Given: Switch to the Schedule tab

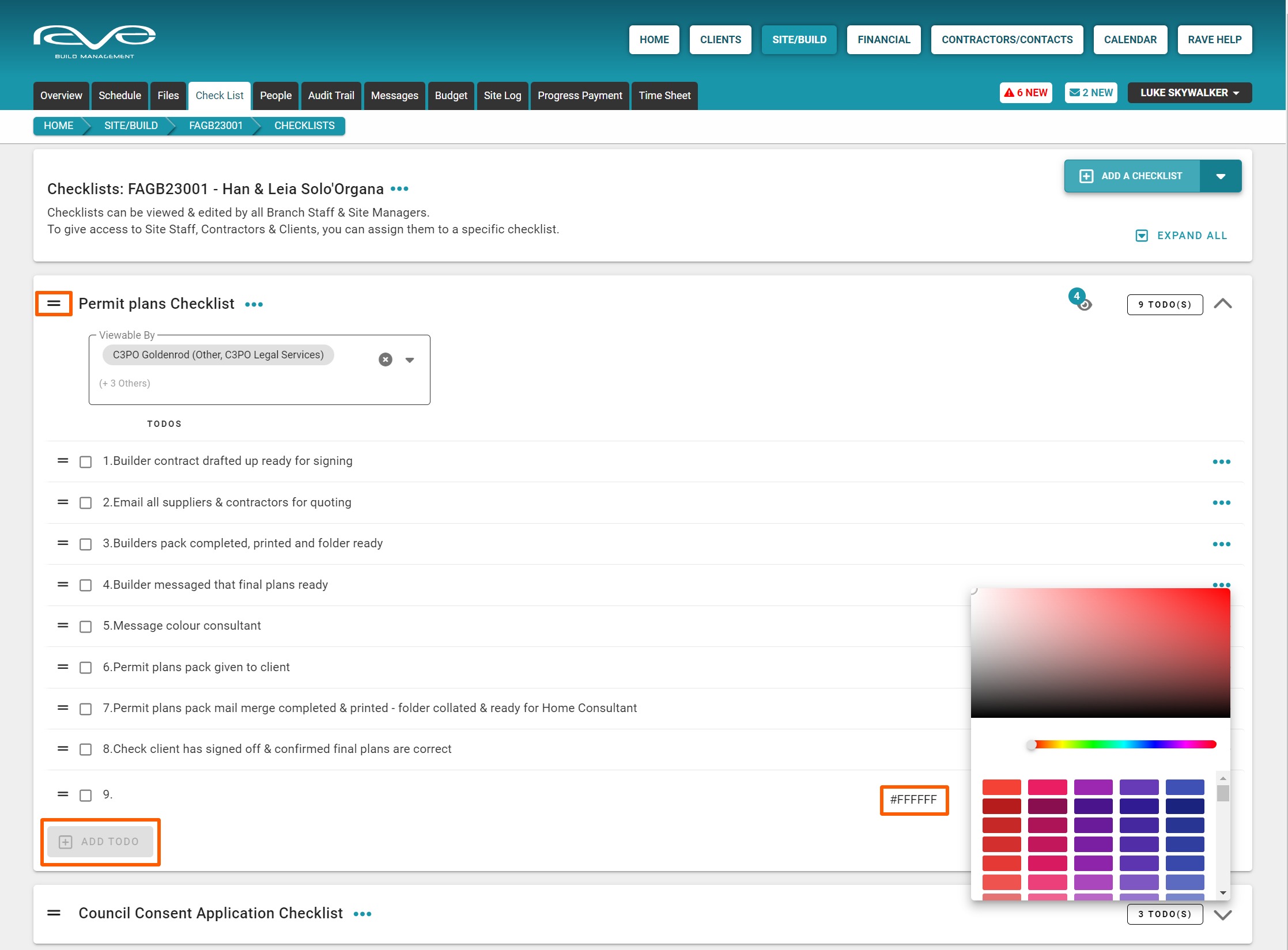Looking at the screenshot, I should click(119, 96).
